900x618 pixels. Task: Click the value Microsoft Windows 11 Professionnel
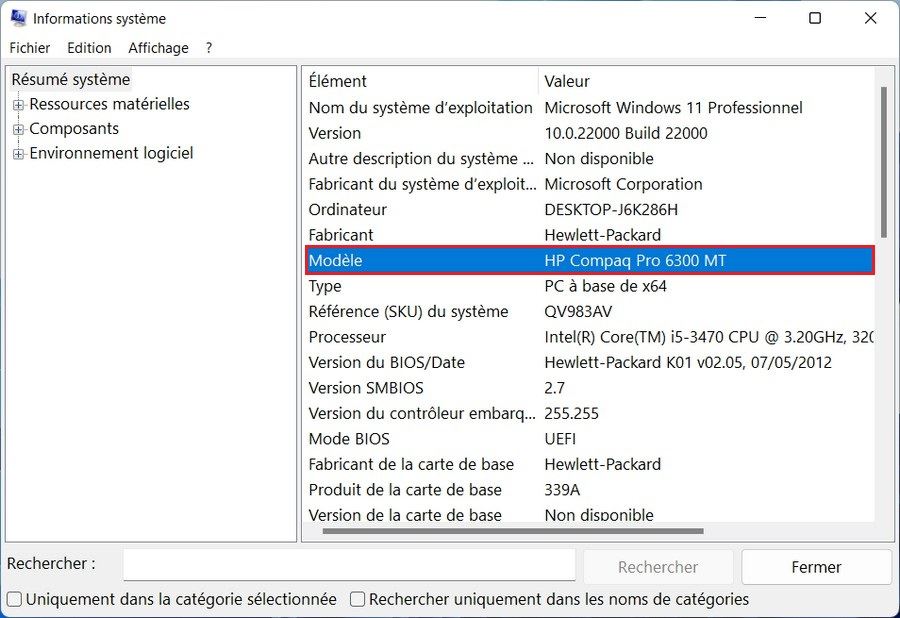point(673,108)
